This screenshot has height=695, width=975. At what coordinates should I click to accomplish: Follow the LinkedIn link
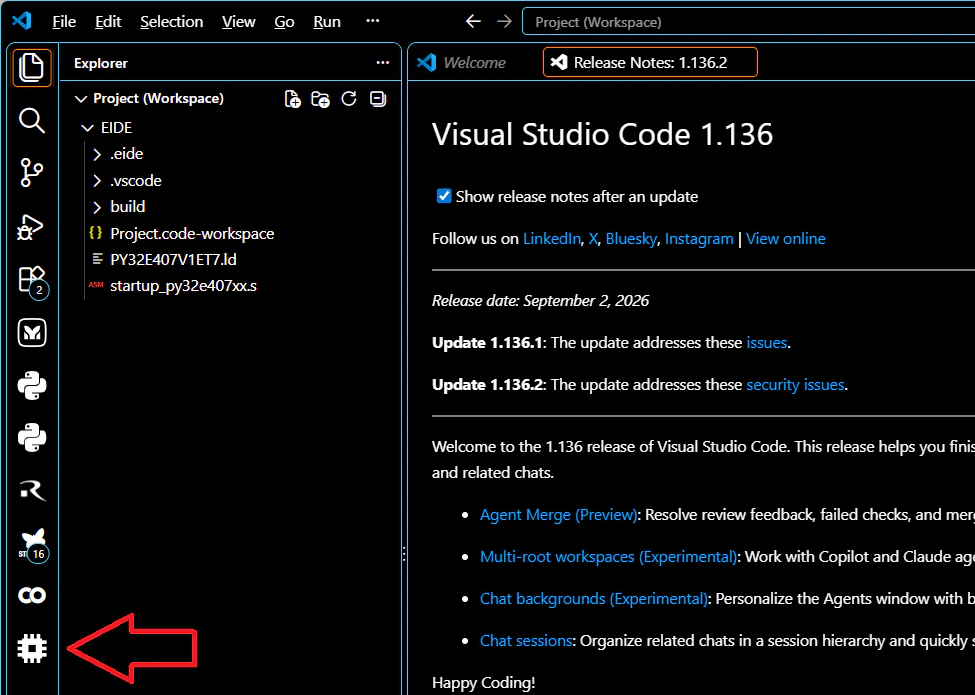tap(552, 239)
